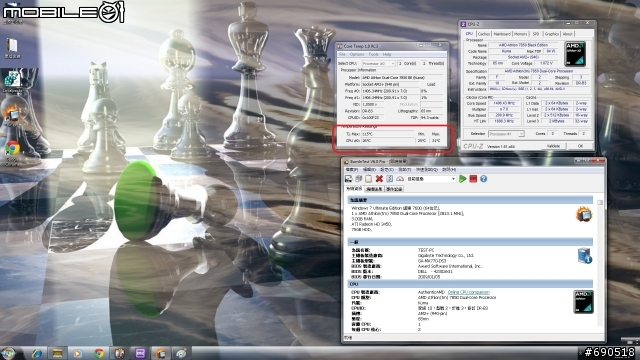Click the copy pages icon in BurnInTest toolbar

(x=359, y=179)
